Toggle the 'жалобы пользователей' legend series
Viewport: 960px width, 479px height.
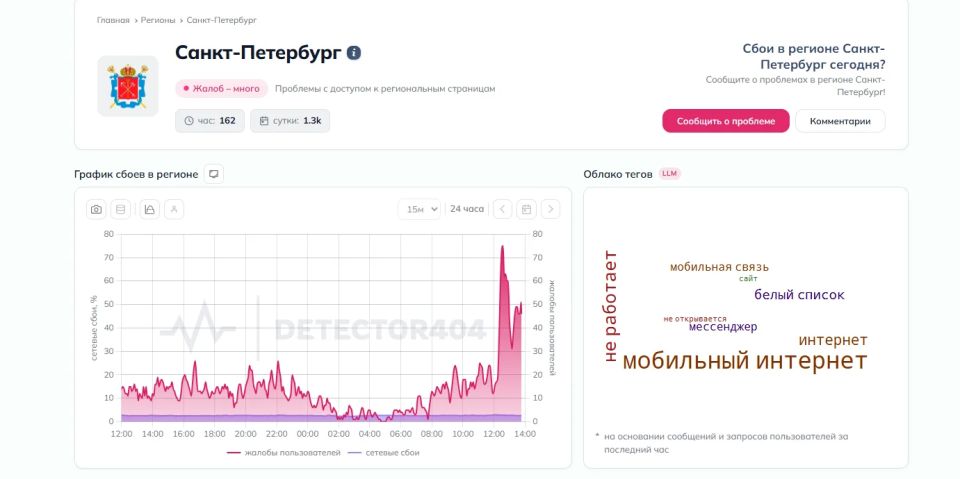[x=283, y=453]
